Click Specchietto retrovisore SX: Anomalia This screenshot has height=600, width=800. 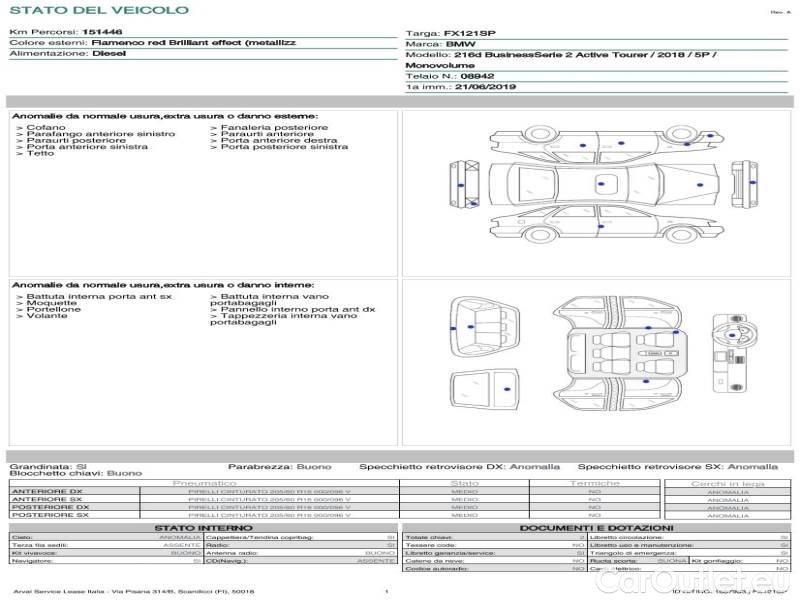(678, 466)
